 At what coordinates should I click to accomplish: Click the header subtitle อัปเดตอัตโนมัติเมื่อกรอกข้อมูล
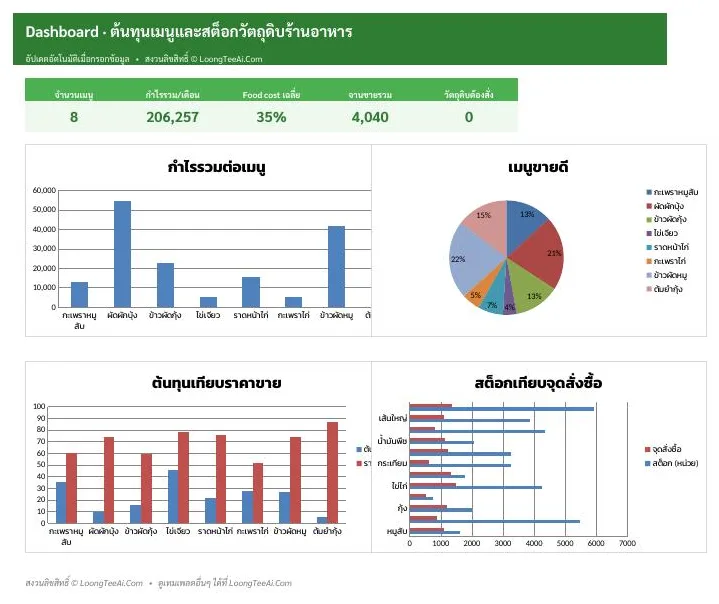[77, 59]
